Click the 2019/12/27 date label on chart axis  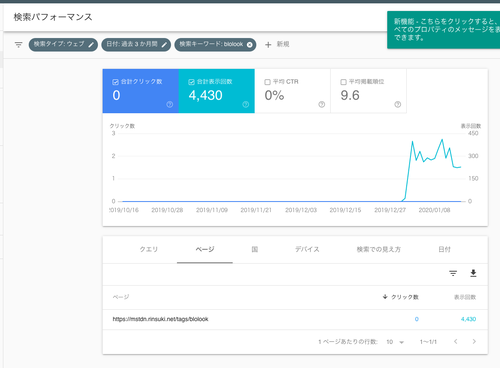point(390,210)
